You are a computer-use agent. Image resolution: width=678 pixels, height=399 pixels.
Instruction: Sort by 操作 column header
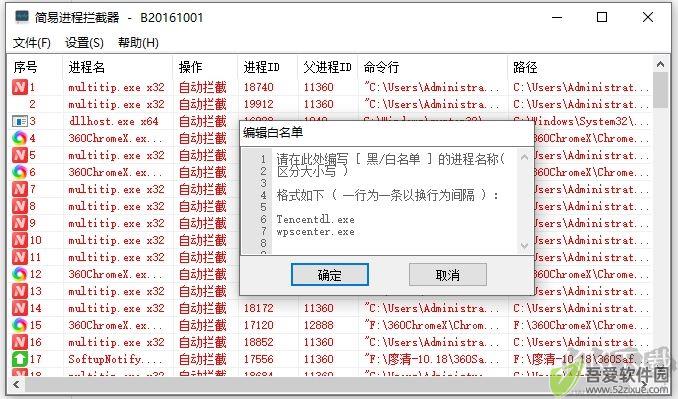(205, 67)
